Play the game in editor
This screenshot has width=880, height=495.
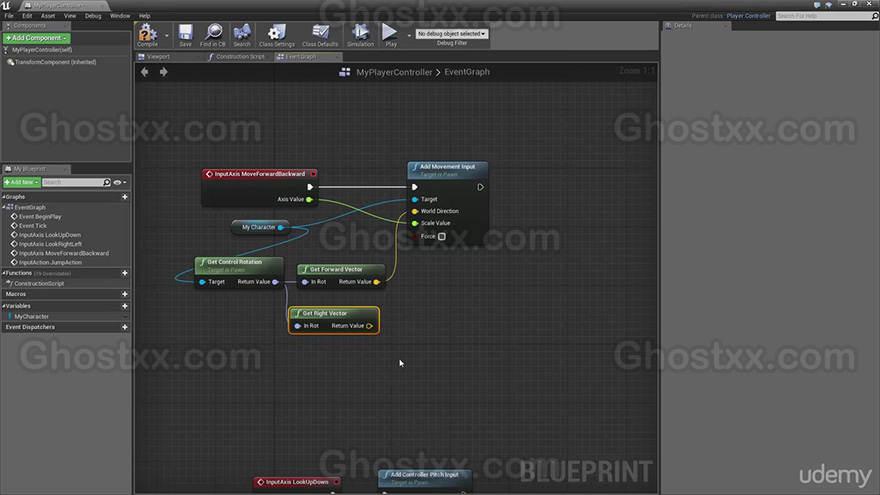[391, 35]
